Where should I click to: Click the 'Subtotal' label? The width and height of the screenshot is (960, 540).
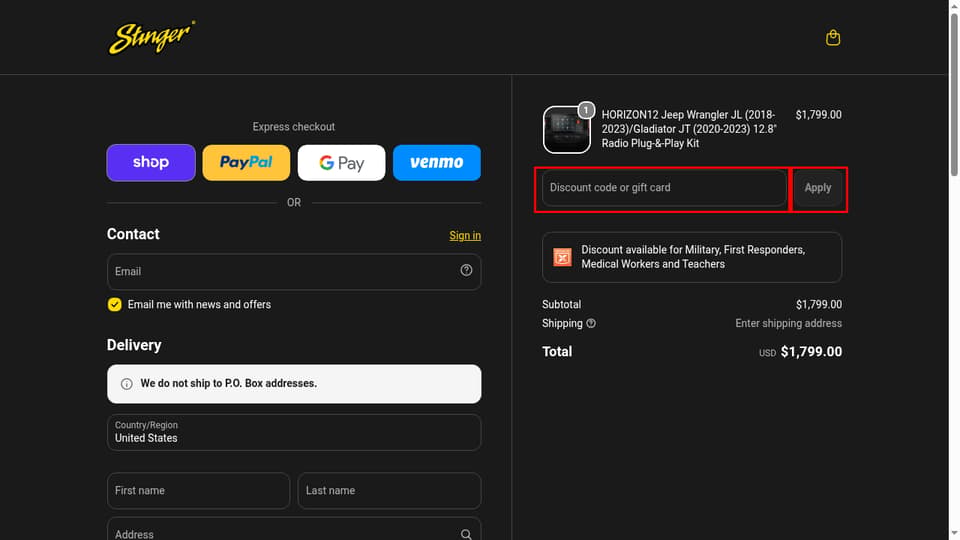[x=561, y=304]
